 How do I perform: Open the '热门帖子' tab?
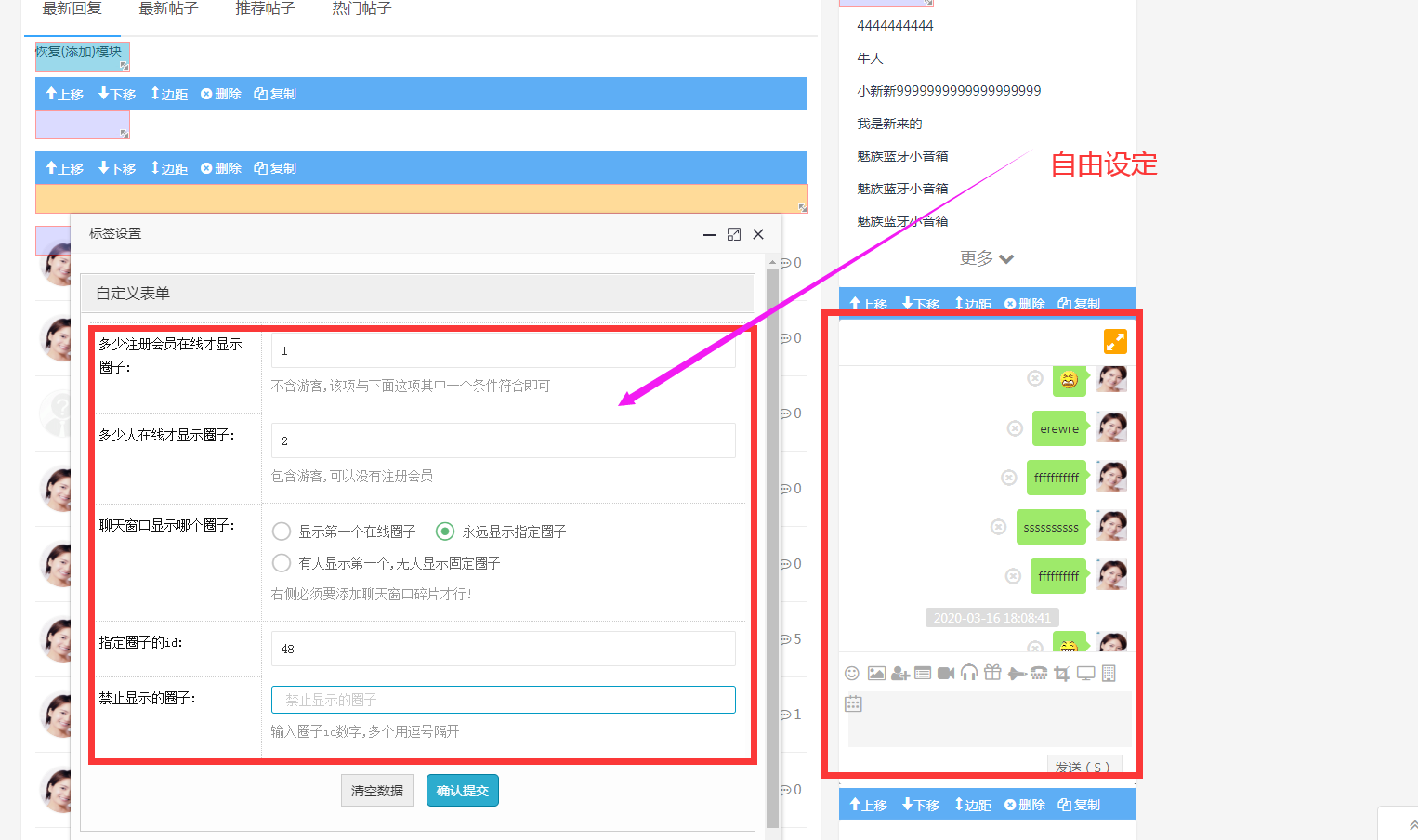tap(361, 8)
